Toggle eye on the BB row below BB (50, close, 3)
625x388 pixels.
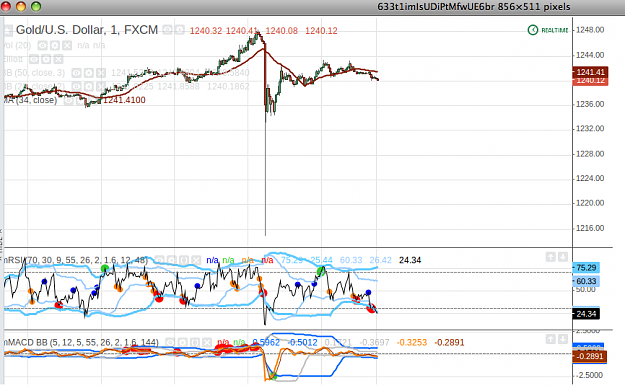(76, 87)
